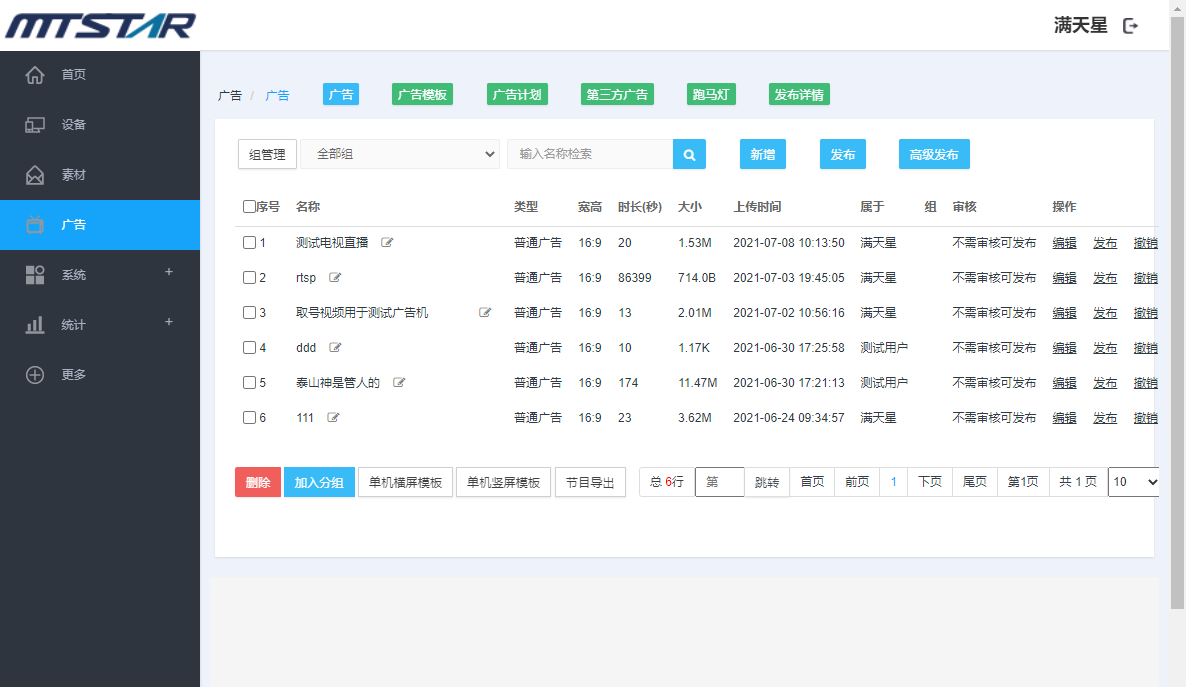
Task: Open the 素材 material icon in sidebar
Action: (35, 175)
